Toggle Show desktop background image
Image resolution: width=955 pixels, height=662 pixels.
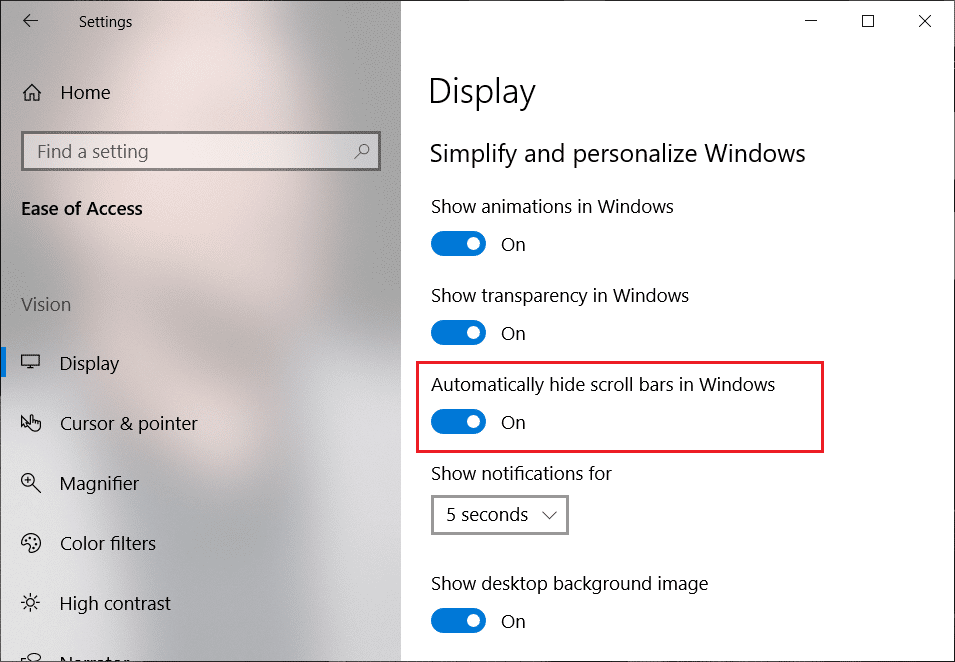pos(458,620)
